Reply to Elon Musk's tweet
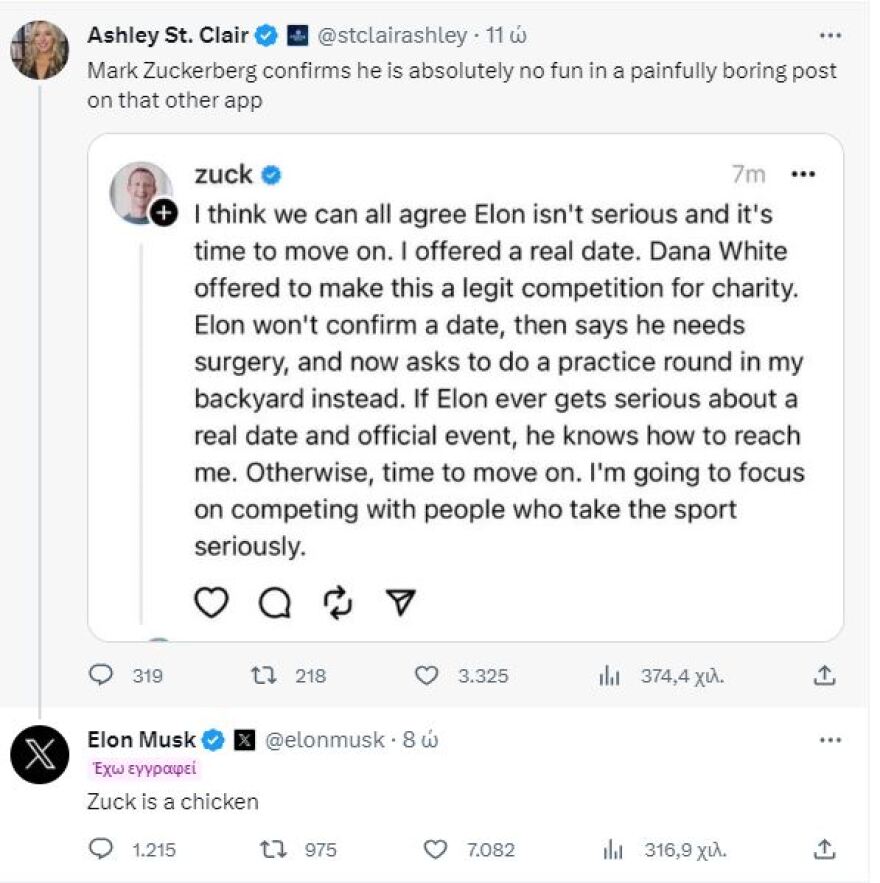The height and width of the screenshot is (883, 880). coord(103,850)
